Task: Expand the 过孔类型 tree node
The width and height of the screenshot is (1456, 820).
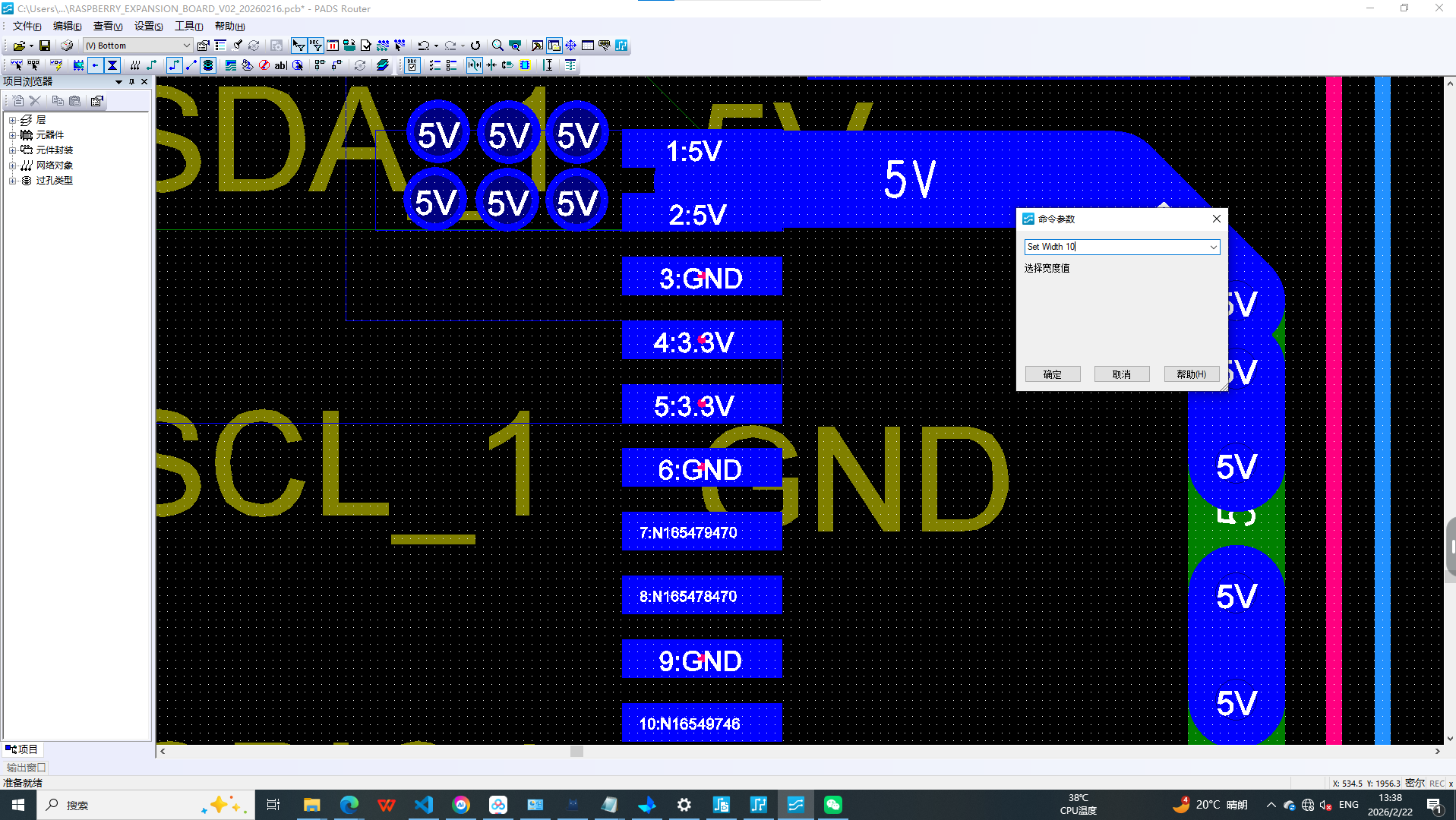Action: tap(13, 181)
